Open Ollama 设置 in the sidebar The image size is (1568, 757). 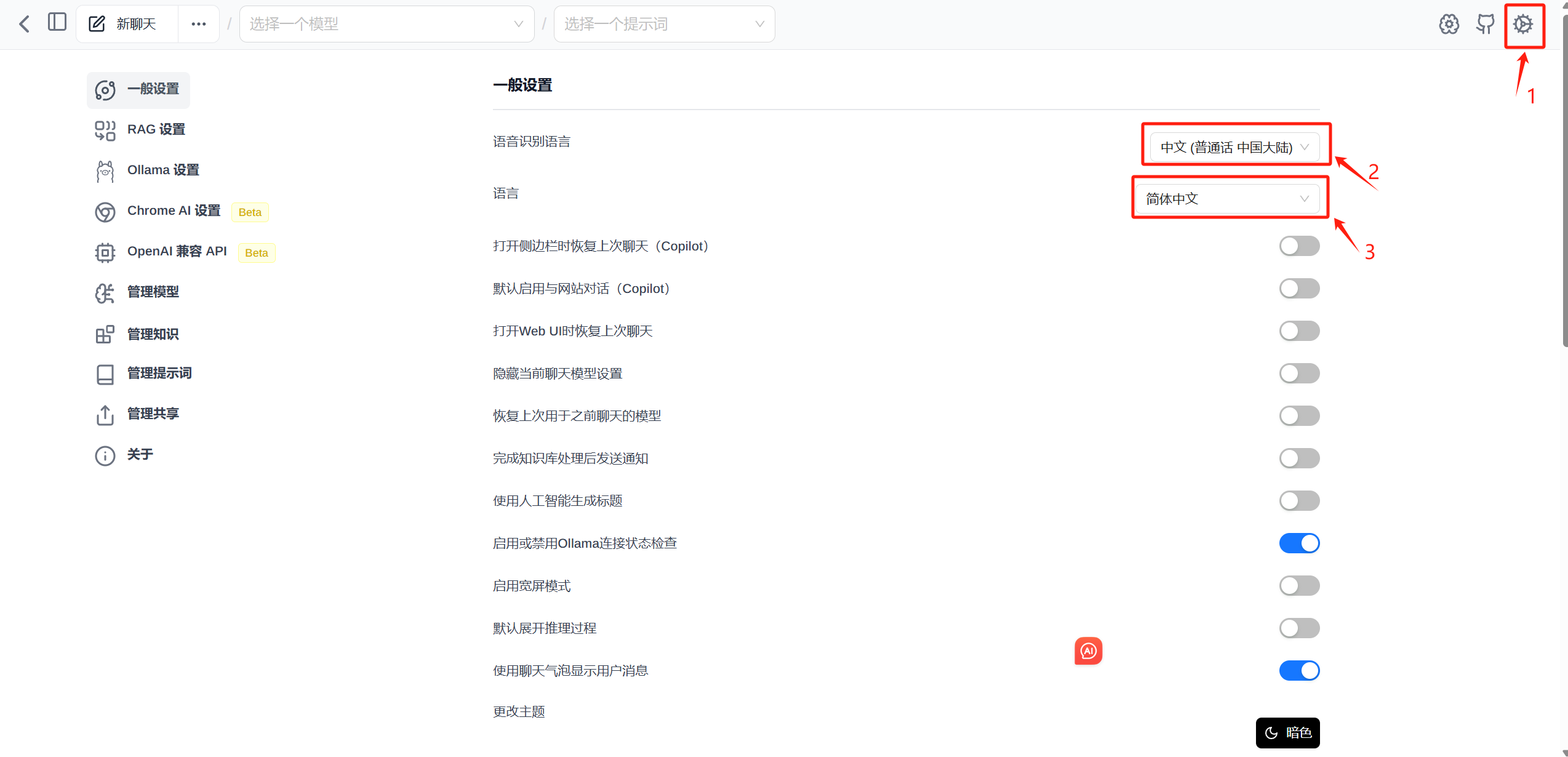pyautogui.click(x=162, y=170)
